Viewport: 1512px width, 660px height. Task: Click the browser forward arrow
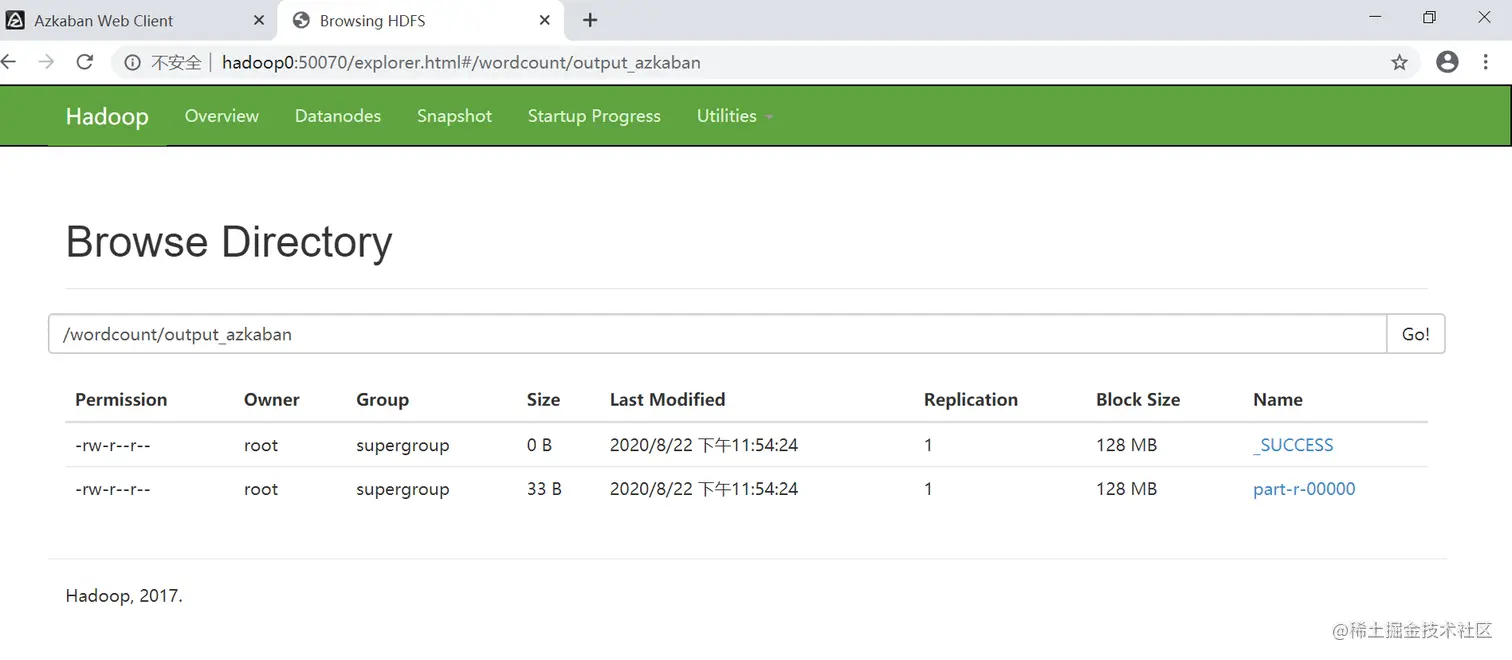[46, 62]
